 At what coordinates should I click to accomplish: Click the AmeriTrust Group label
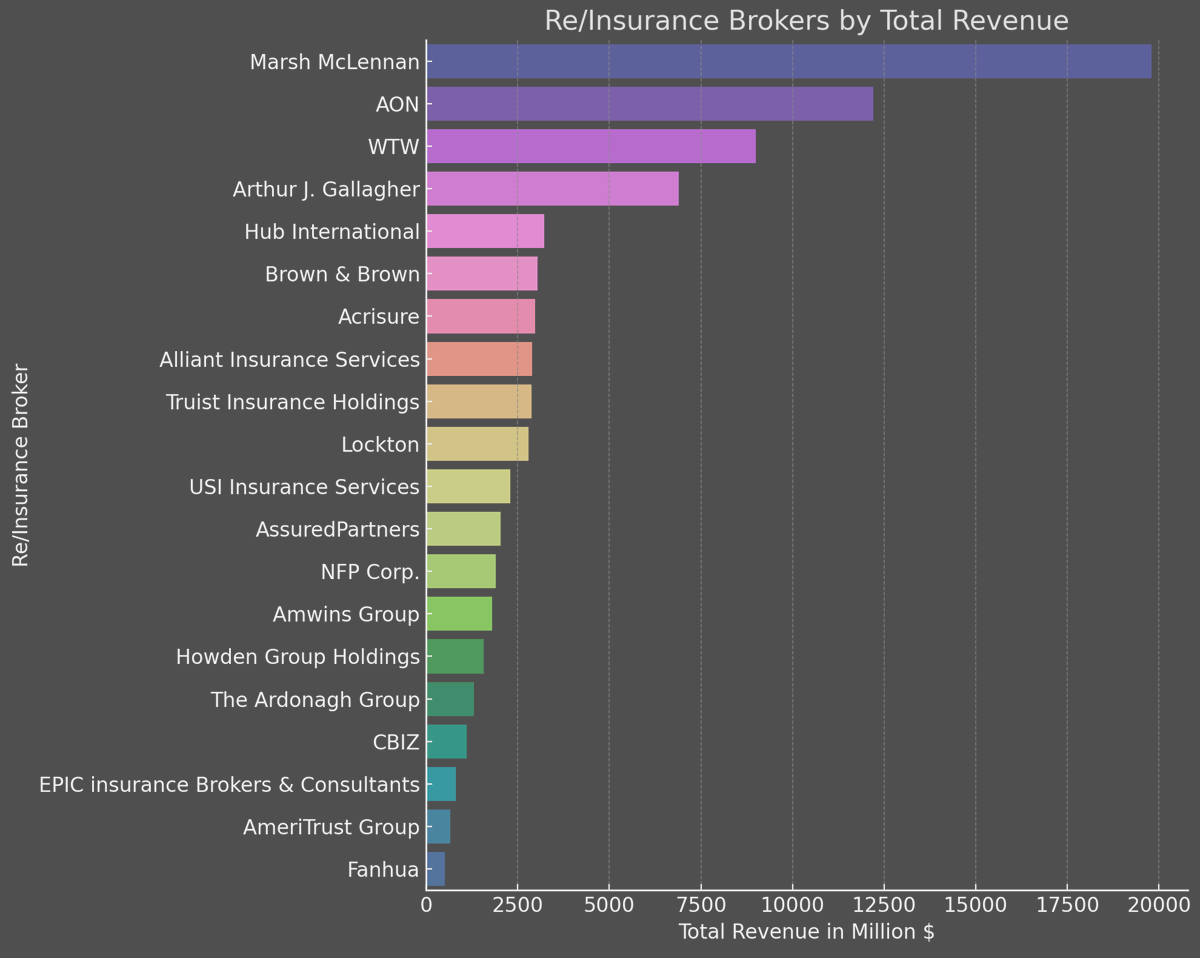point(331,827)
